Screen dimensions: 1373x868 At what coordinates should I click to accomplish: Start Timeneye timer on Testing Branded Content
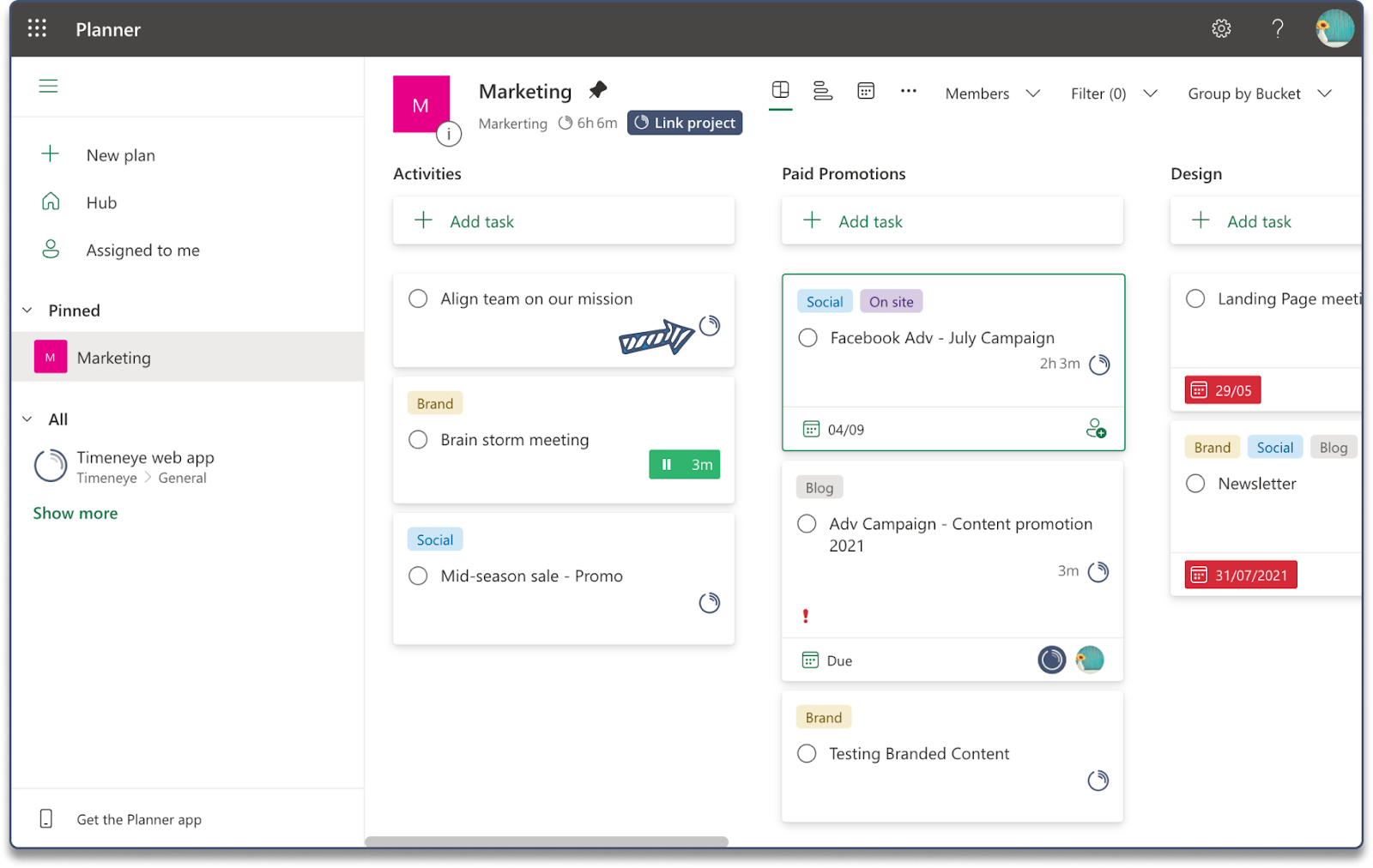coord(1098,781)
